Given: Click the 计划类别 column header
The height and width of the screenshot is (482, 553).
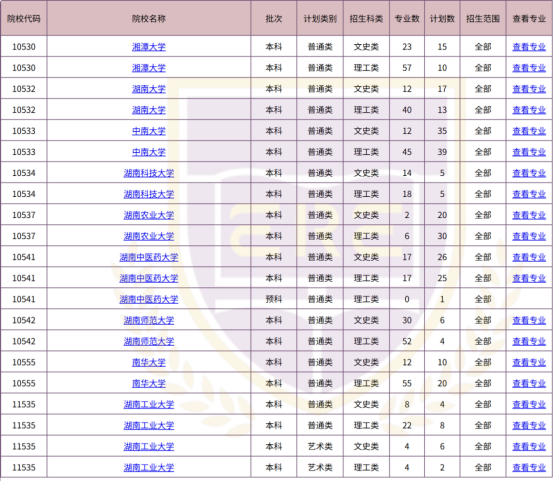Looking at the screenshot, I should point(320,19).
